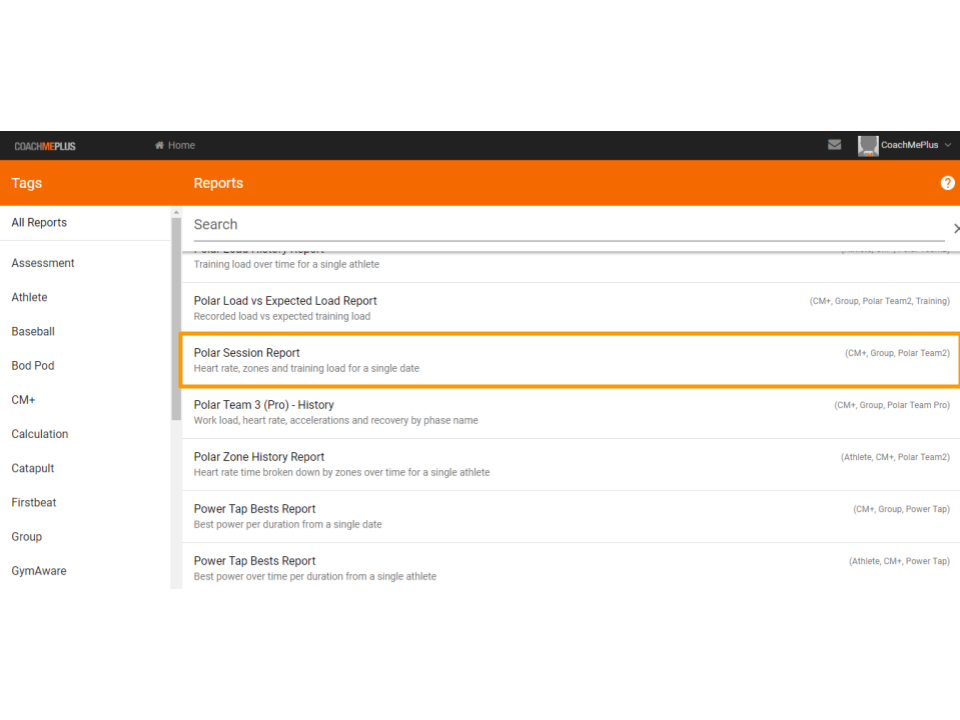
Task: Click '(Athlete, CM+, Power Tap)' tags text
Action: 899,561
